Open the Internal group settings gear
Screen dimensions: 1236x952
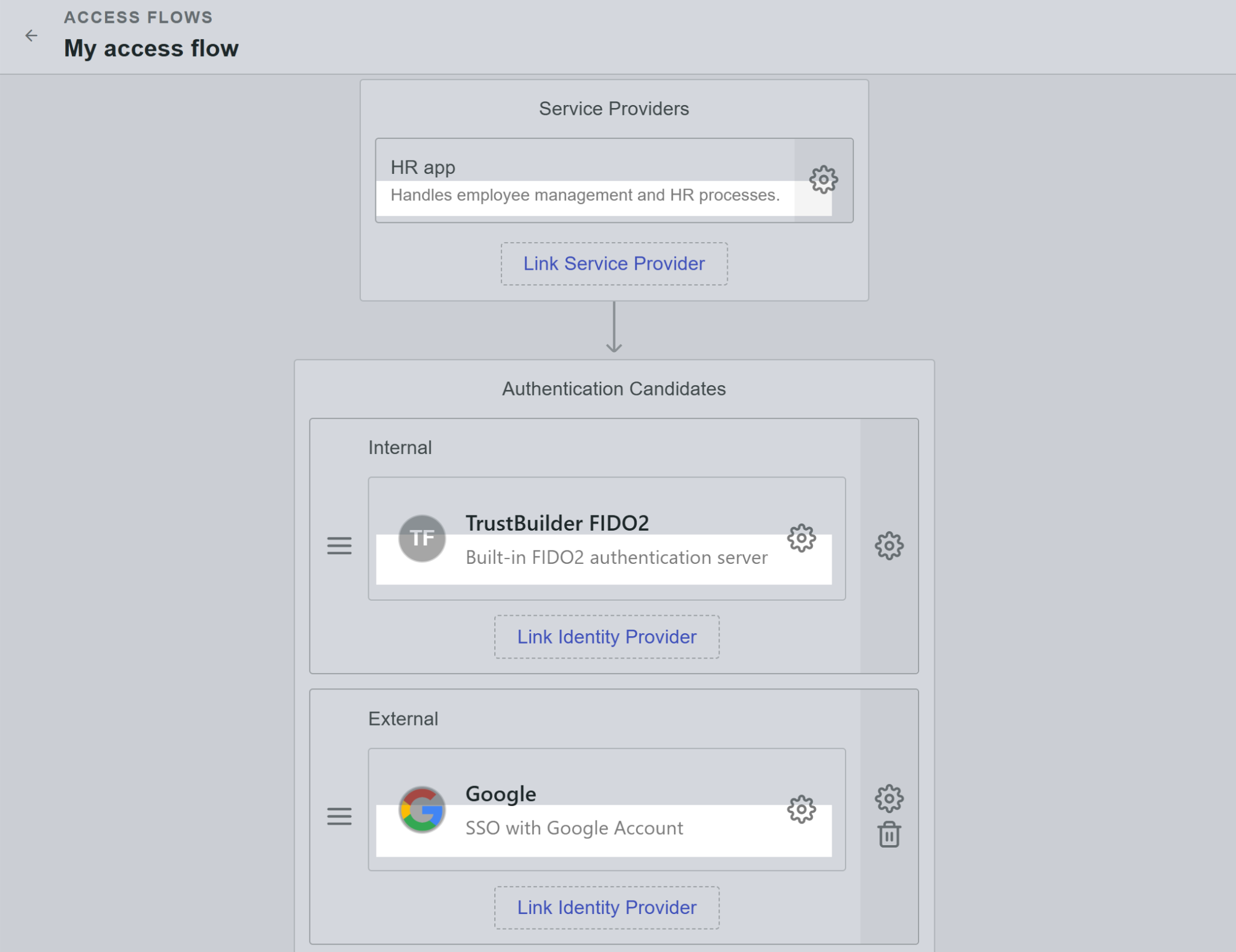(889, 545)
